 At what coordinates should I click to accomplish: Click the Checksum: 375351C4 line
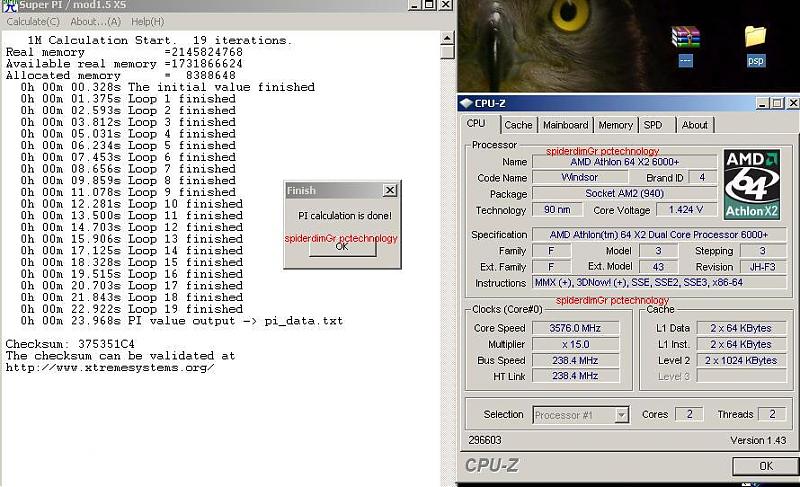point(70,344)
